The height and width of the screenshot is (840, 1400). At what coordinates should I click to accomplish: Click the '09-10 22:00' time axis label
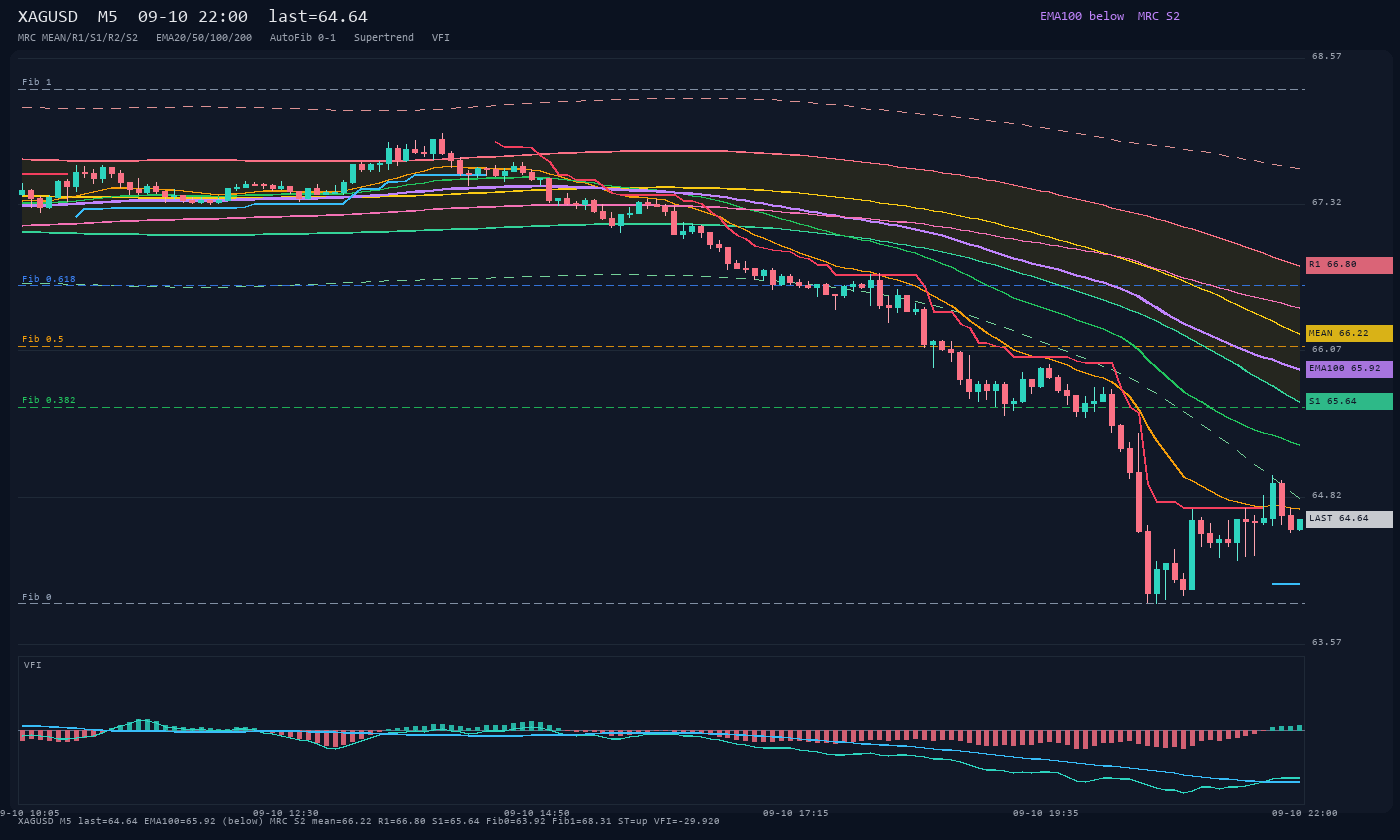(x=1304, y=813)
